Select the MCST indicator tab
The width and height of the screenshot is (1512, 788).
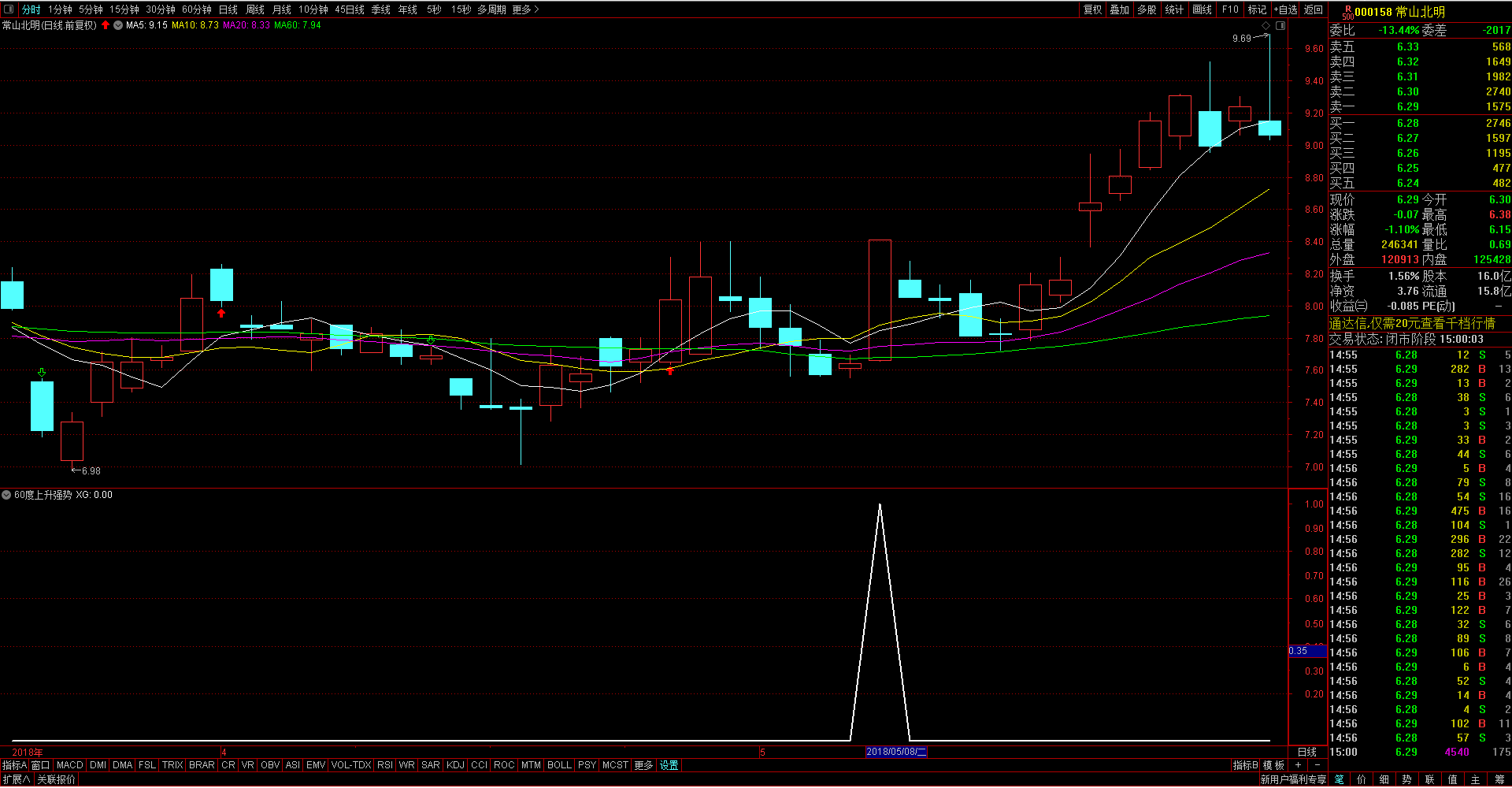[615, 765]
